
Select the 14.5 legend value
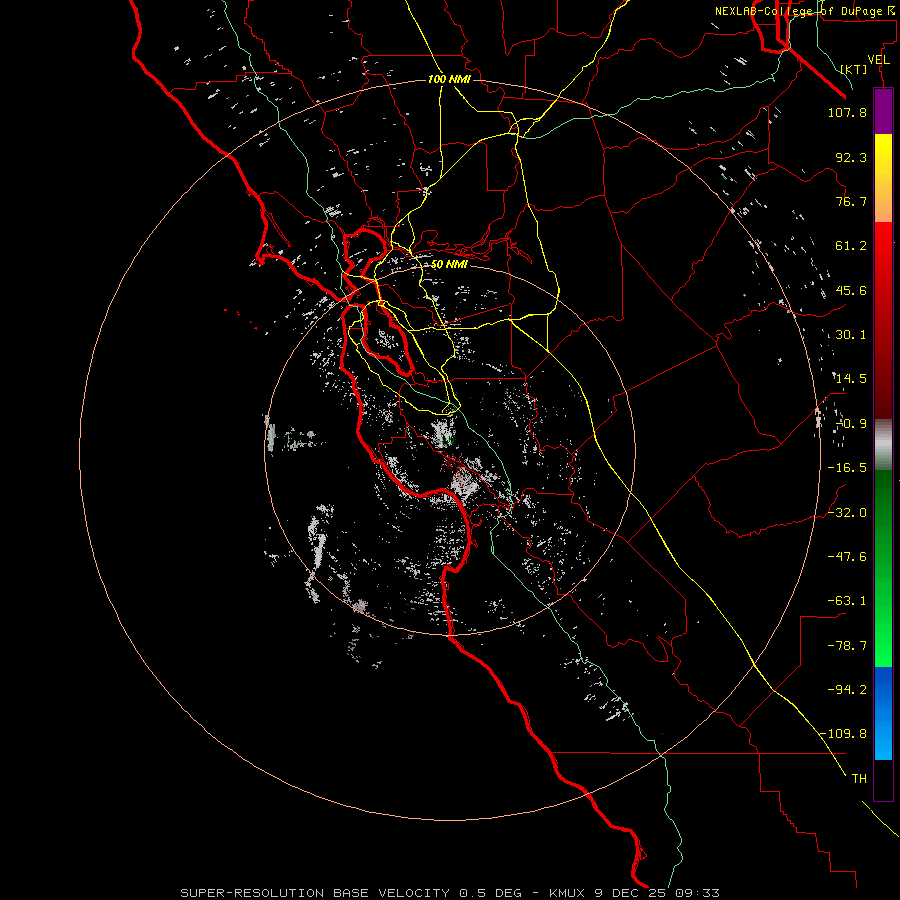tap(851, 379)
